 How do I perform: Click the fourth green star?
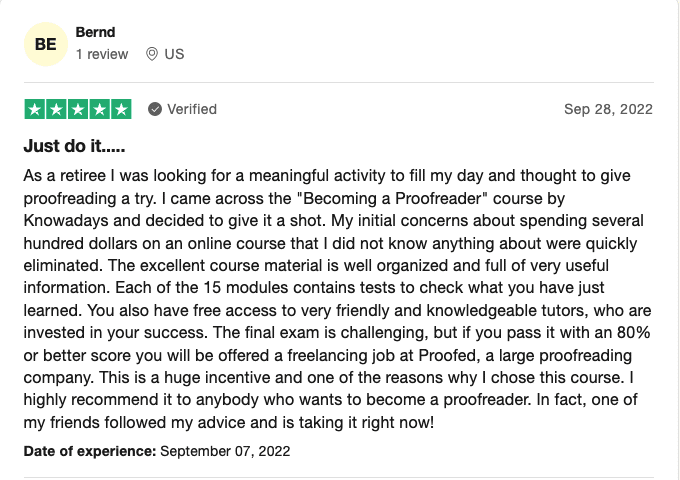[x=100, y=109]
